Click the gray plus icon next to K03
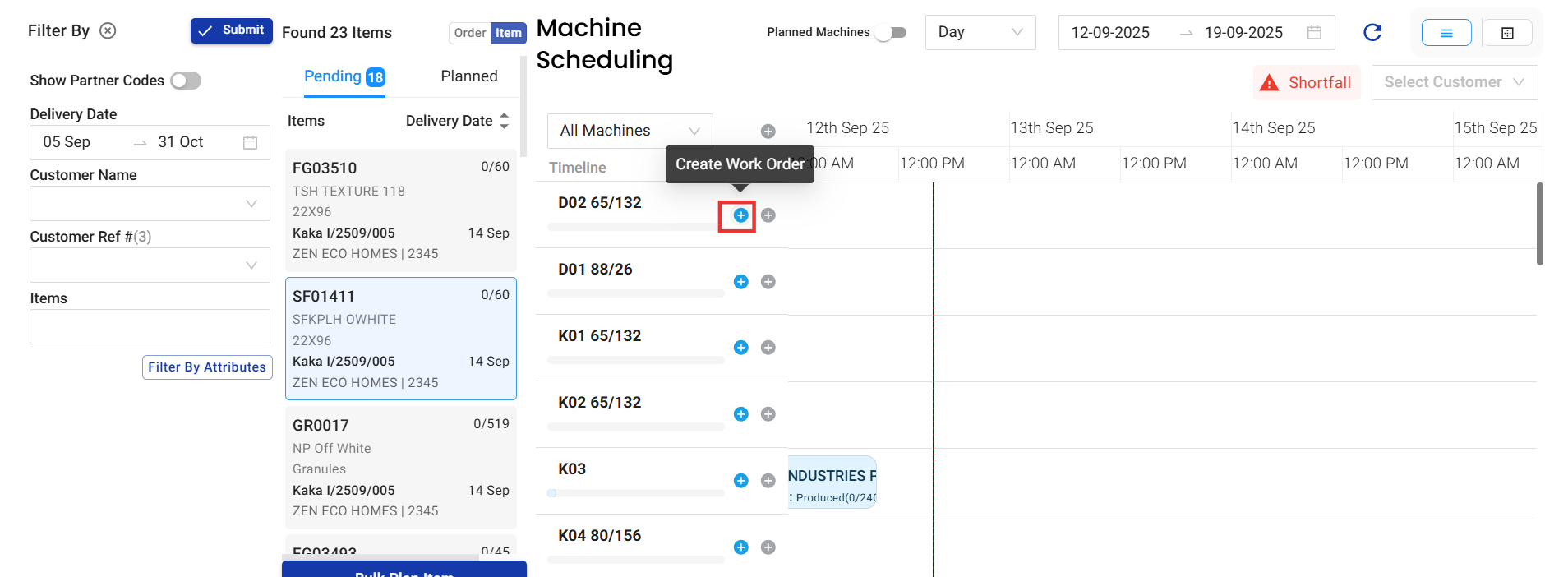The height and width of the screenshot is (577, 1568). [x=768, y=481]
